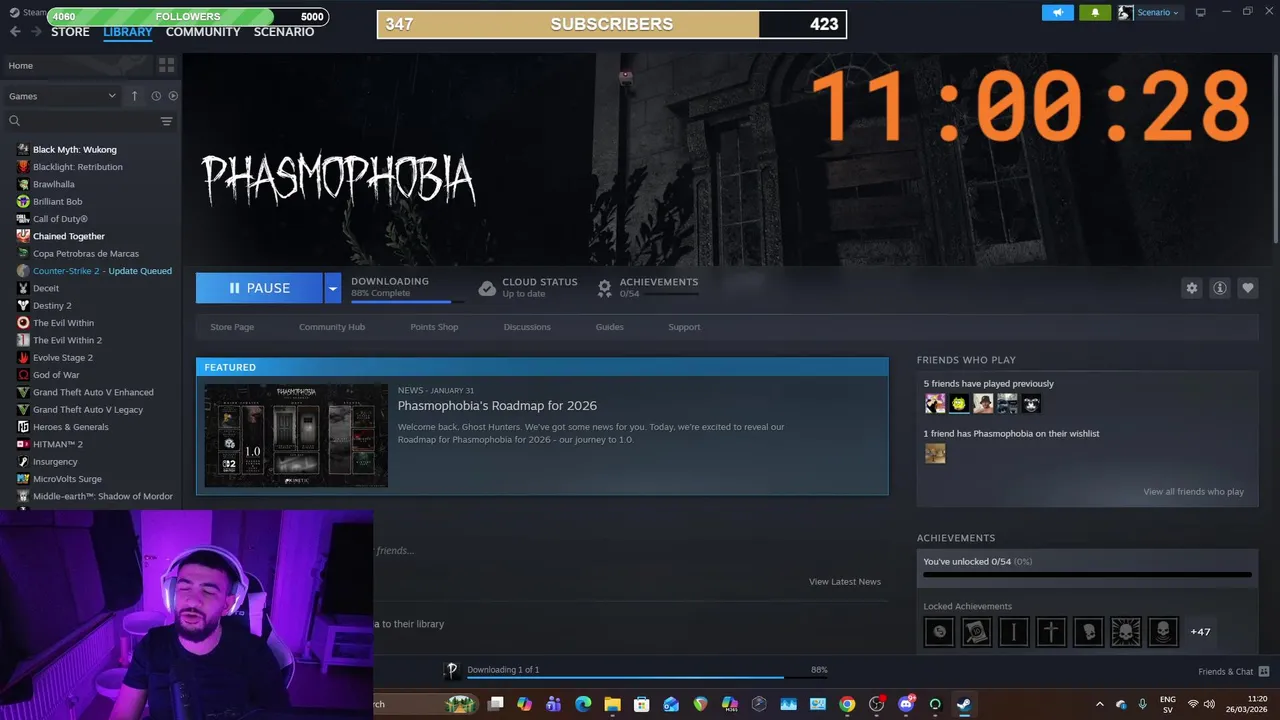1280x720 pixels.
Task: Click the HITMAN 2 game icon
Action: click(23, 444)
